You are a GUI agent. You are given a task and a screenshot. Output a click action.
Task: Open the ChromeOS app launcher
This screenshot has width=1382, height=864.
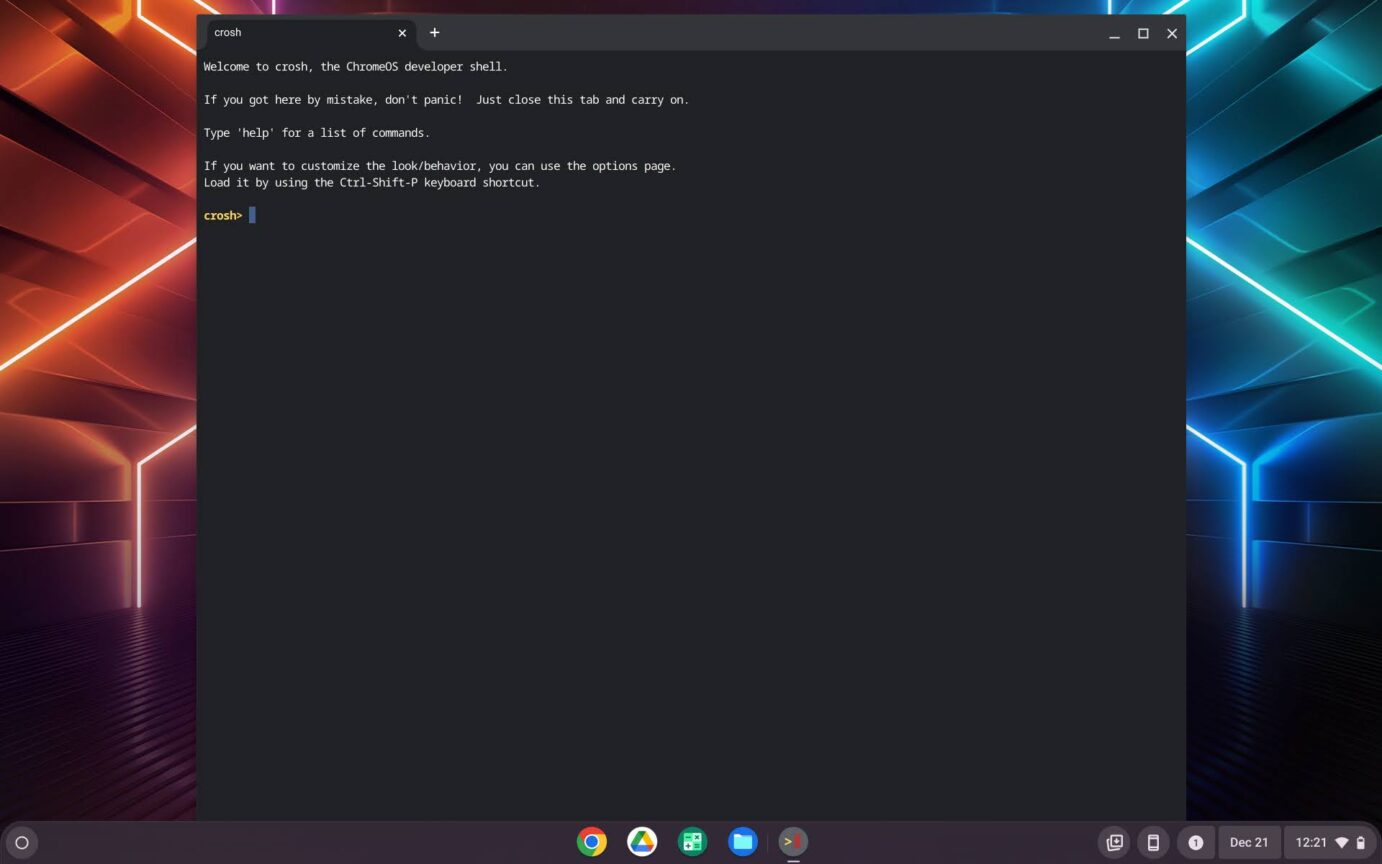pos(20,842)
